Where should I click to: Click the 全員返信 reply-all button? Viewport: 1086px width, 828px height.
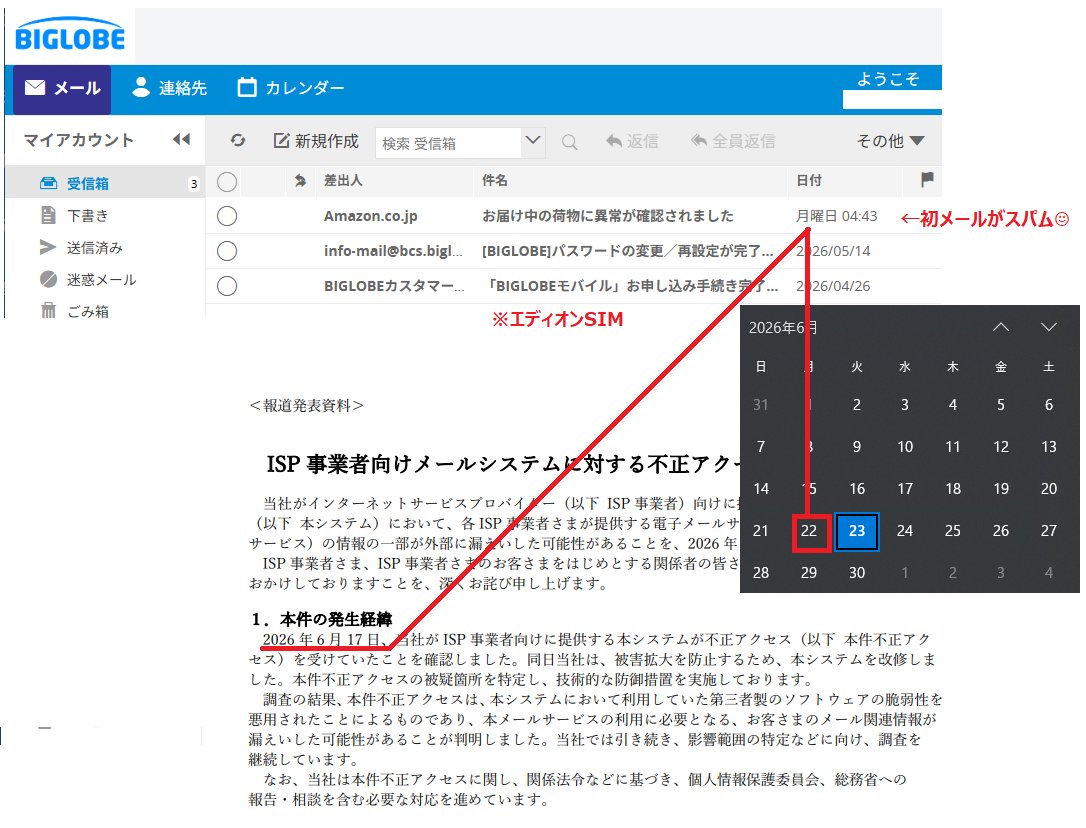(x=733, y=141)
